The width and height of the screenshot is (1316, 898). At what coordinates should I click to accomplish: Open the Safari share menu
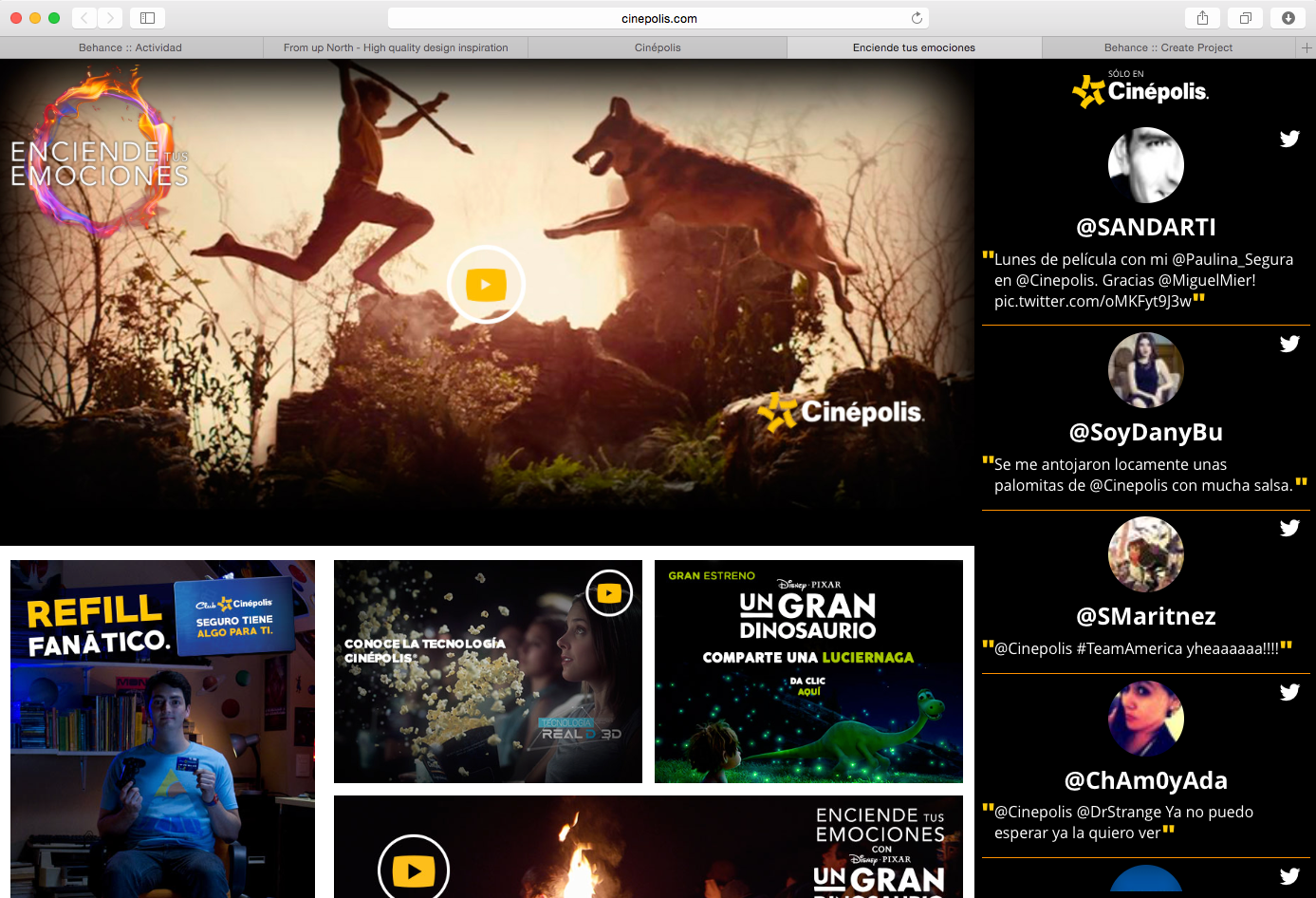(x=1202, y=17)
